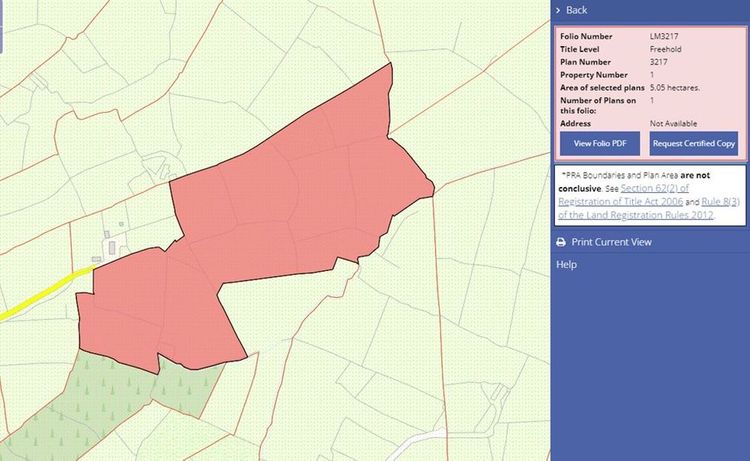750x461 pixels.
Task: Click the printer icon
Action: 561,242
